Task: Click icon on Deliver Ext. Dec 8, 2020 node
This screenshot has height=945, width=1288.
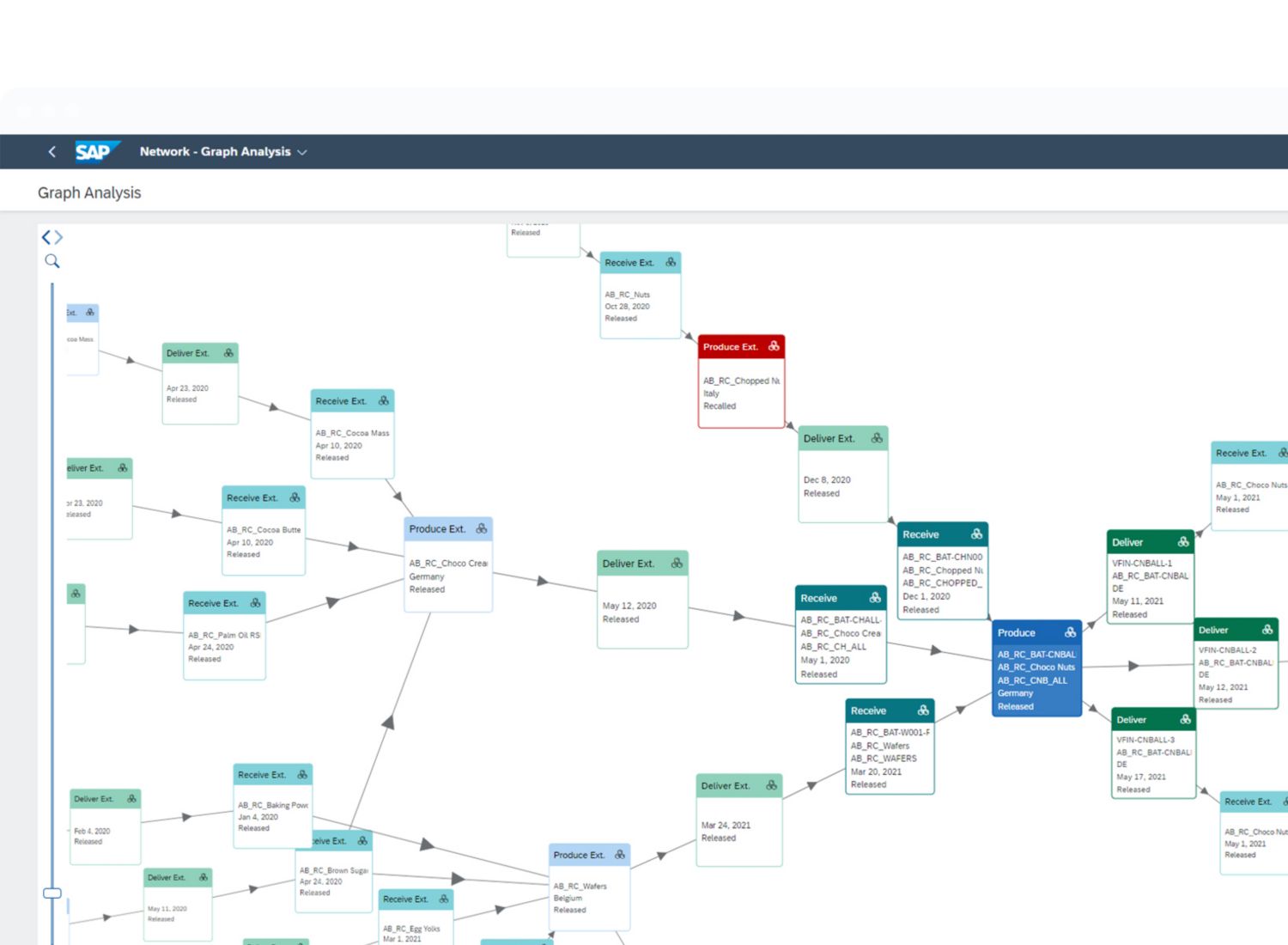Action: [877, 438]
